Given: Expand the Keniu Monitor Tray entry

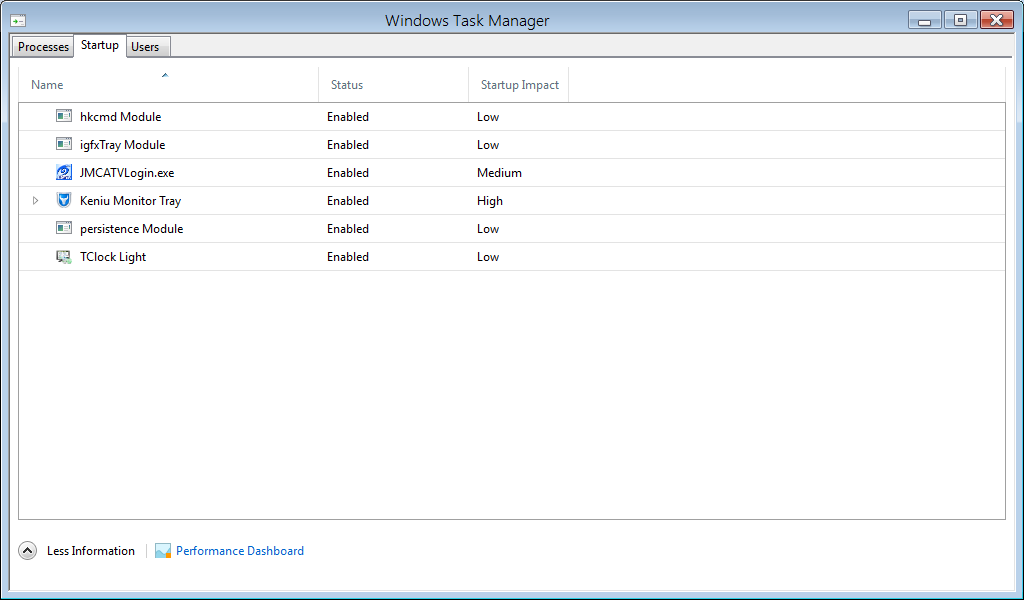Looking at the screenshot, I should [x=36, y=200].
